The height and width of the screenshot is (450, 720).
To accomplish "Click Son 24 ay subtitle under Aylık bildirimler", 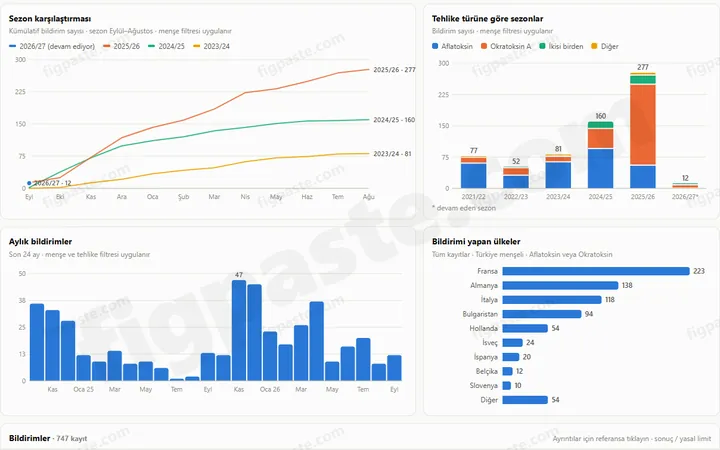I will (79, 254).
